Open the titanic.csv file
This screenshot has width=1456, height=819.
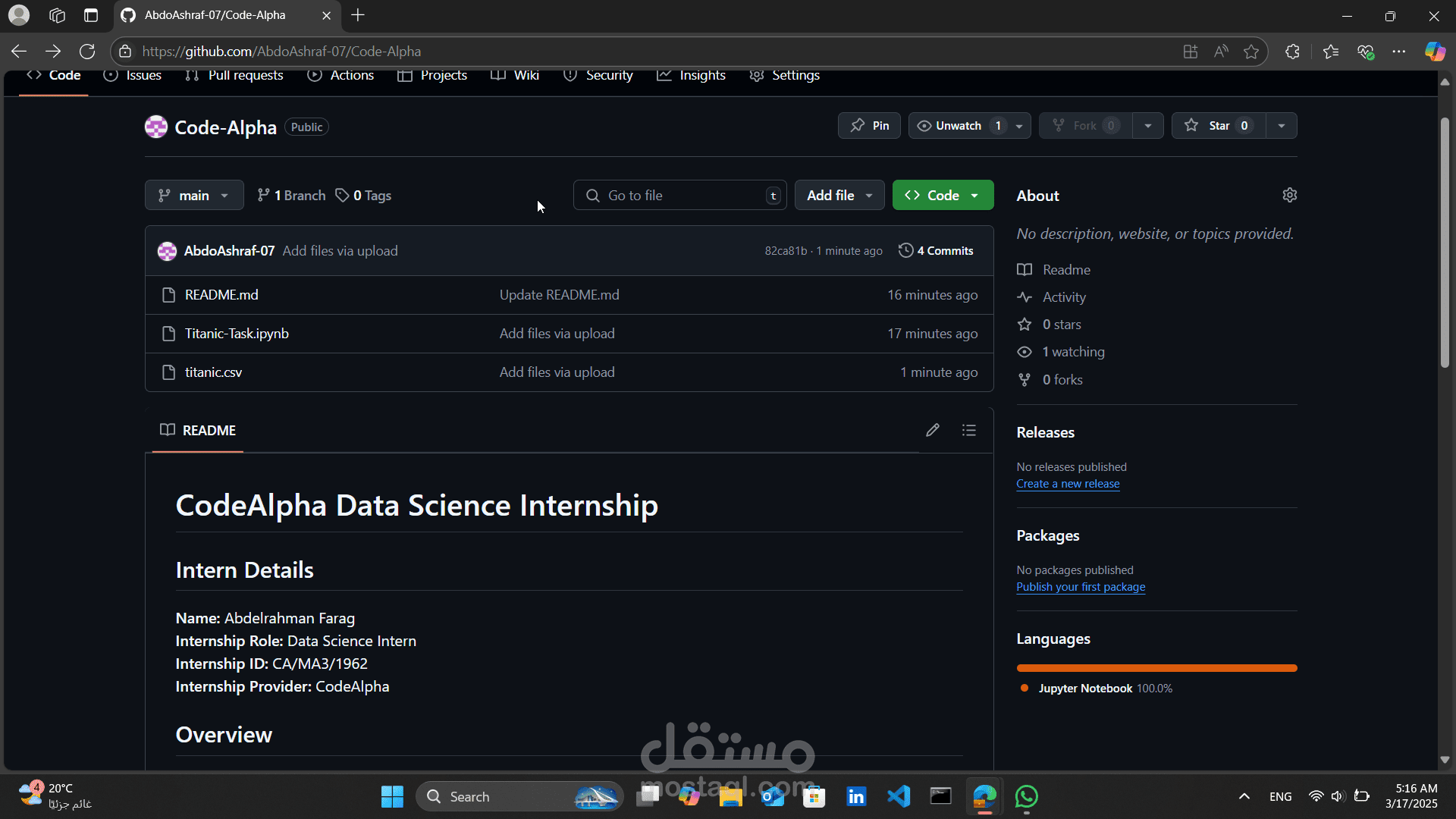213,372
